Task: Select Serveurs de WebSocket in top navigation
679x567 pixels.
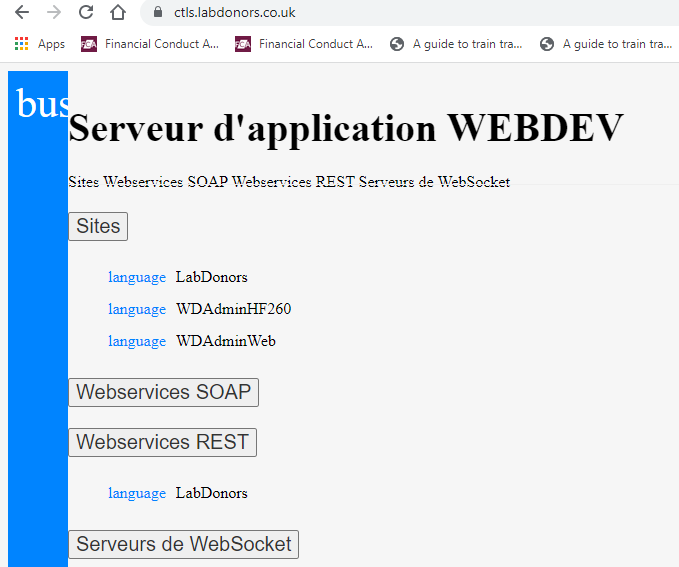Action: coord(434,181)
